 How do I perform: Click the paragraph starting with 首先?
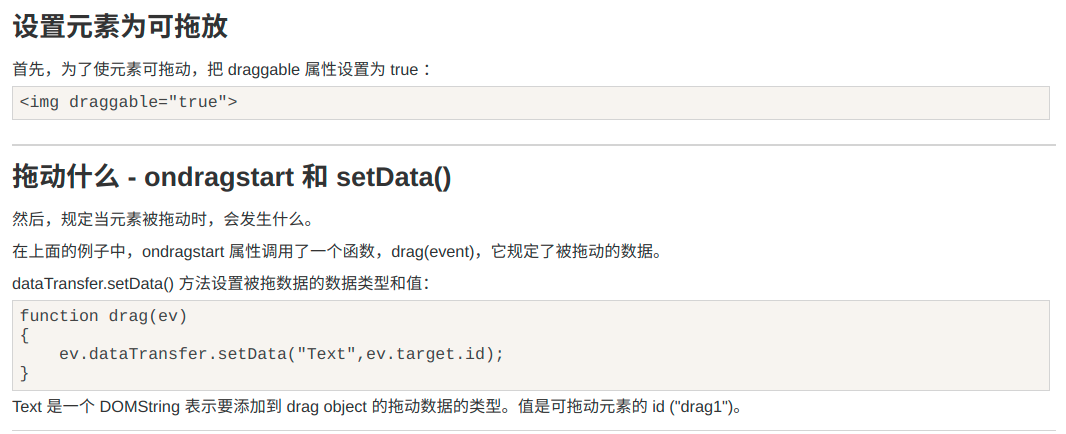click(222, 69)
